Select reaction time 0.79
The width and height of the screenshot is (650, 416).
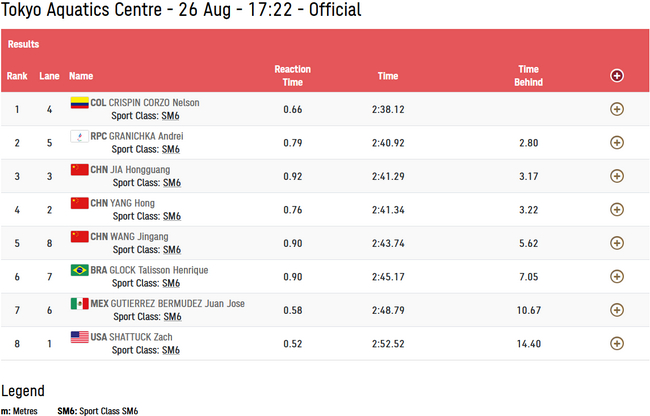click(x=293, y=143)
